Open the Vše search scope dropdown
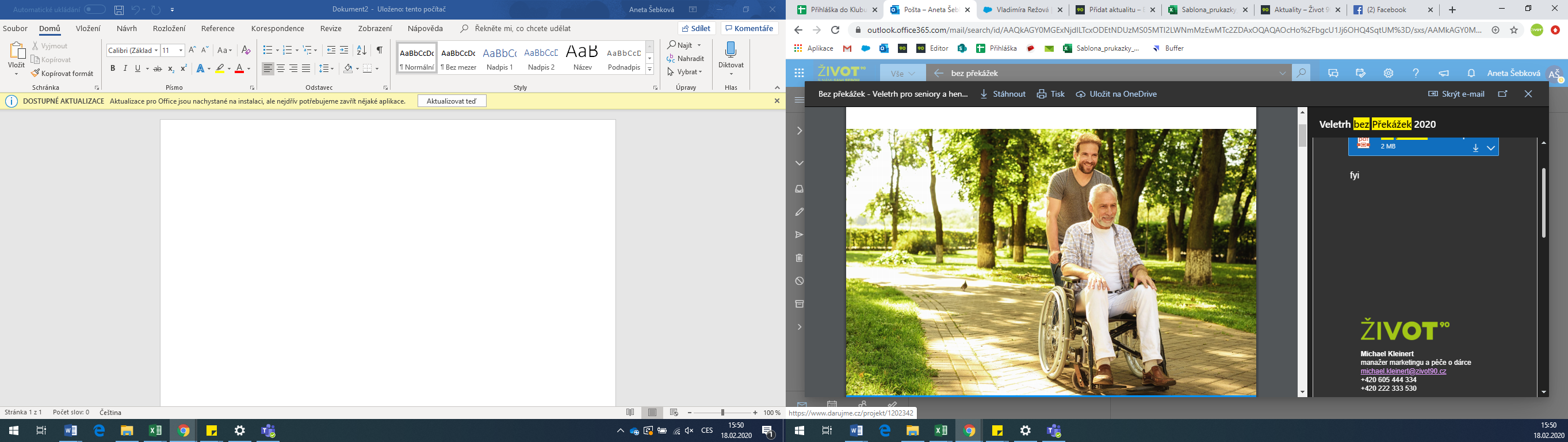1568x442 pixels. [x=902, y=73]
